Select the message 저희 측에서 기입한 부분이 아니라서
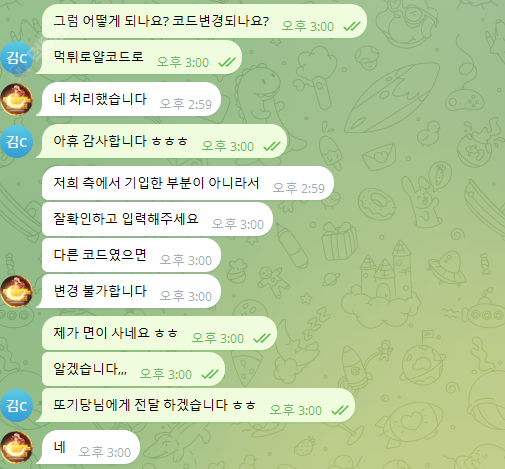This screenshot has width=505, height=469. pos(188,183)
